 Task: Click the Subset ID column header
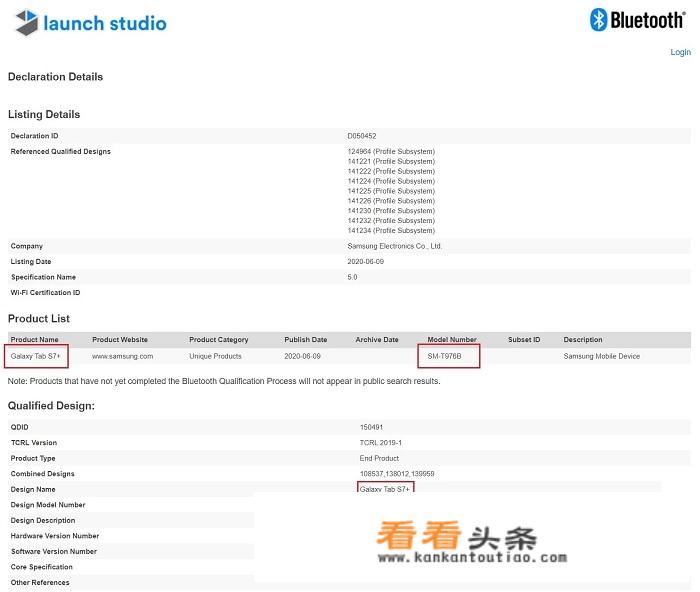coord(524,340)
